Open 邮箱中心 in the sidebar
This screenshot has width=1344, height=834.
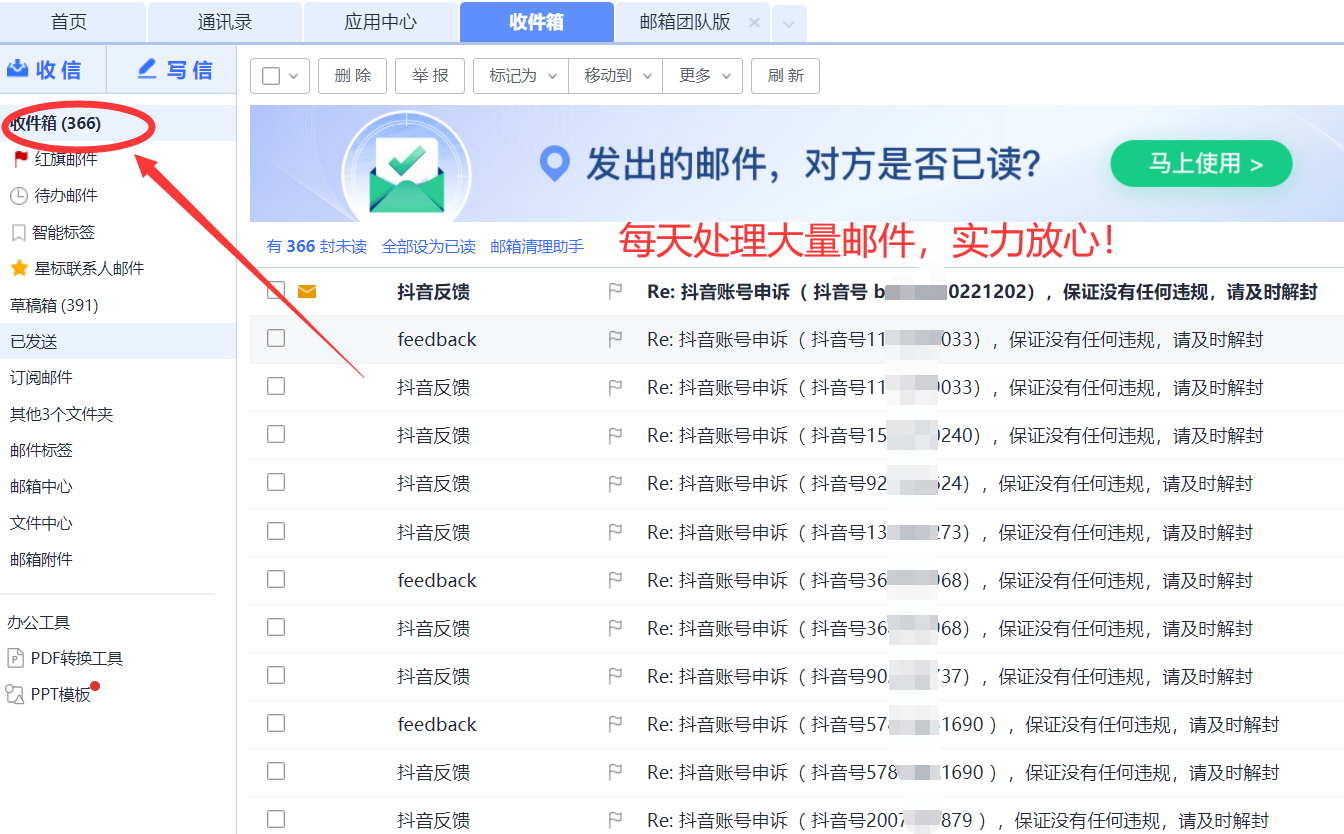(x=41, y=487)
